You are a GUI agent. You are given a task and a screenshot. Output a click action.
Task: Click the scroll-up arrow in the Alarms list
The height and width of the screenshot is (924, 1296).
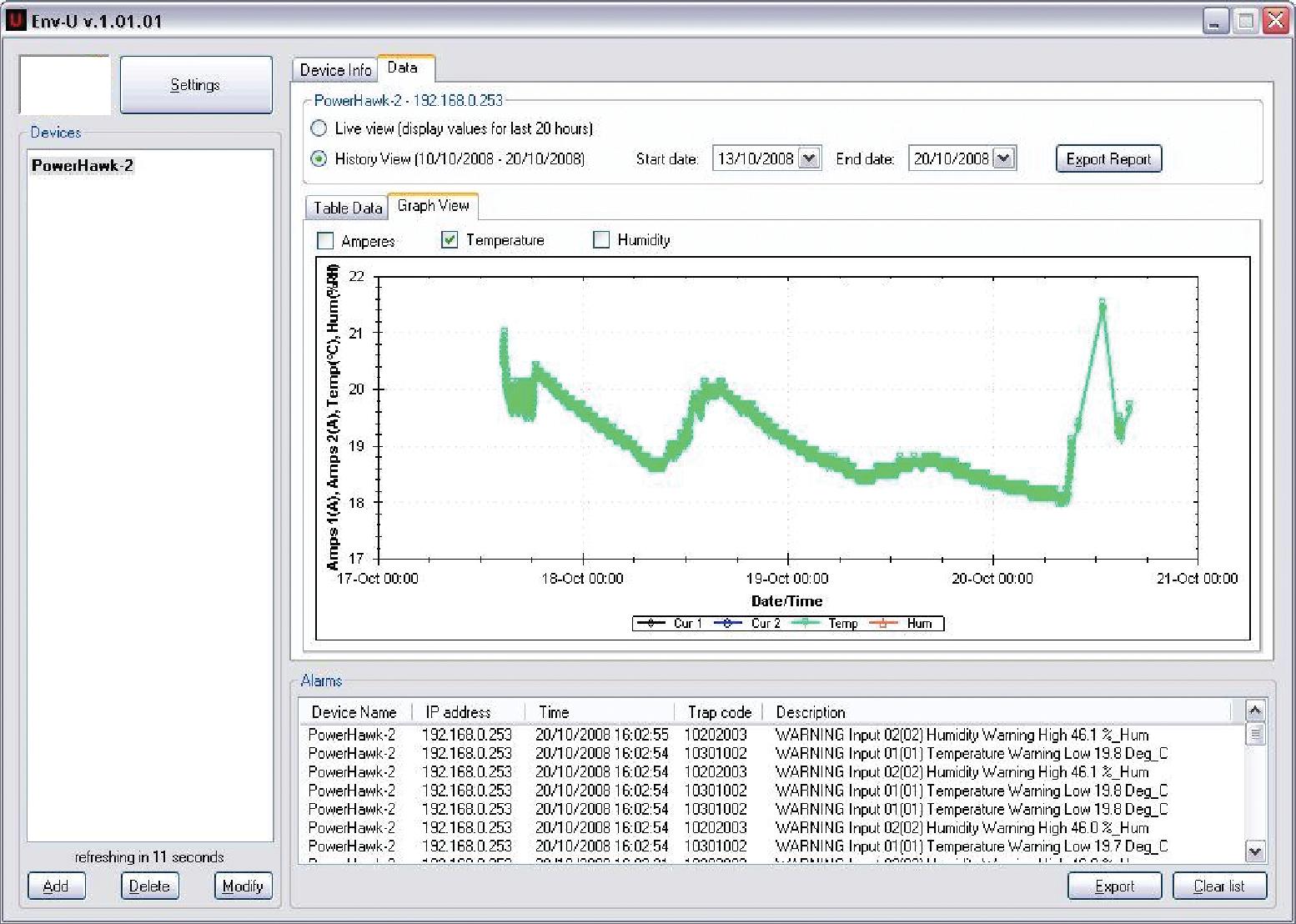pos(1255,710)
